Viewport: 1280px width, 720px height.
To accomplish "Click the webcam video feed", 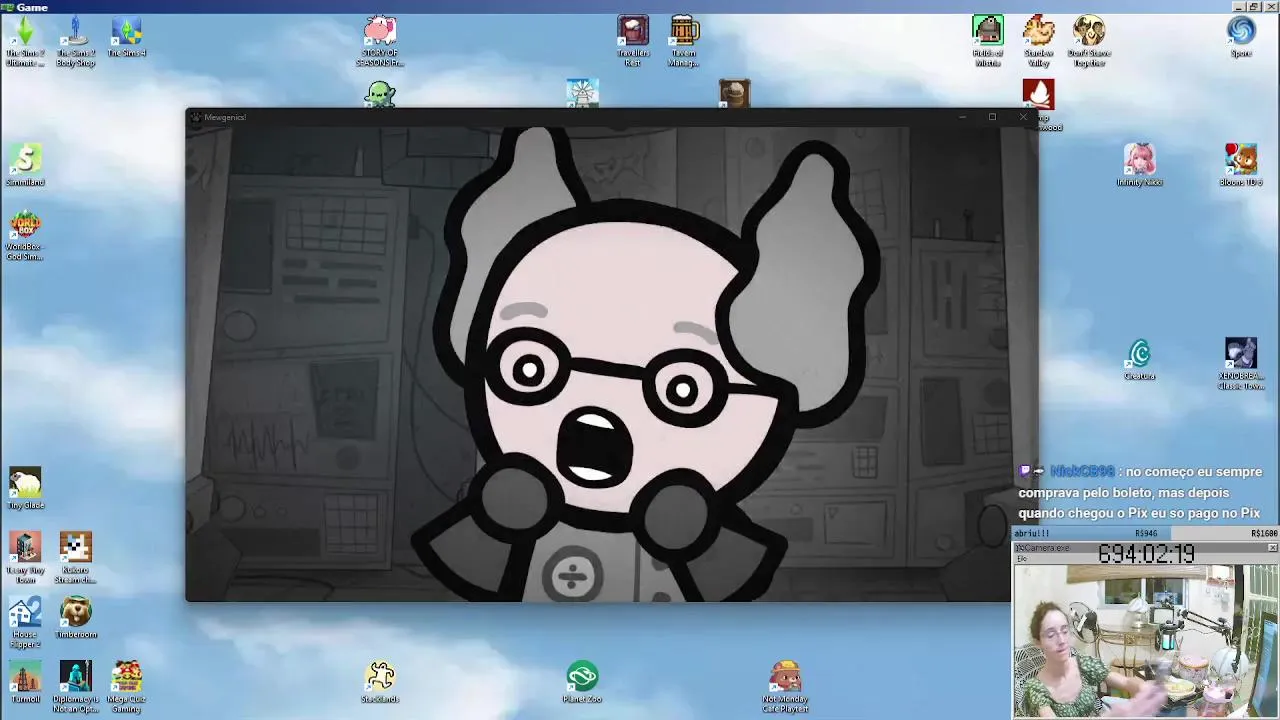I will click(x=1146, y=640).
